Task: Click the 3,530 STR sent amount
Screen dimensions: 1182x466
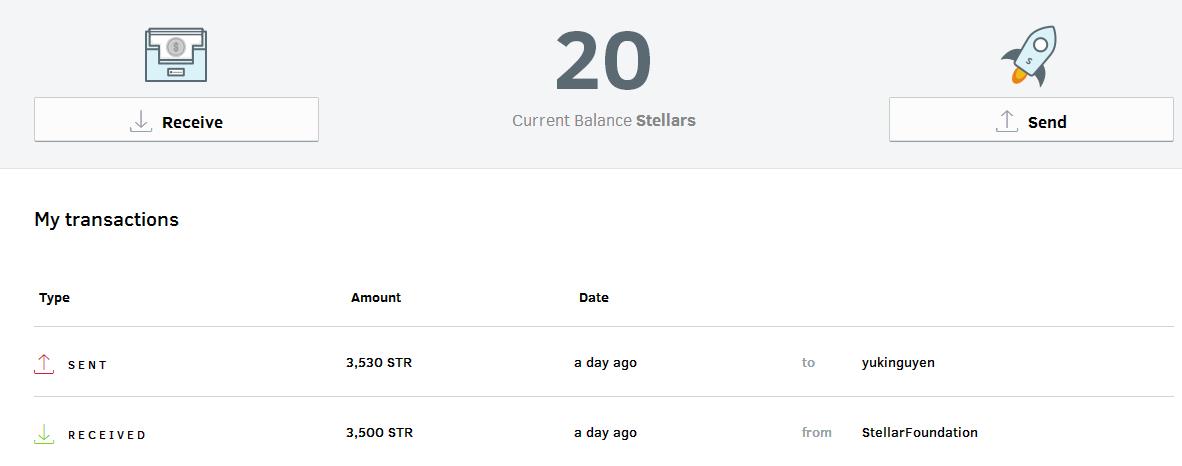Action: click(x=379, y=363)
